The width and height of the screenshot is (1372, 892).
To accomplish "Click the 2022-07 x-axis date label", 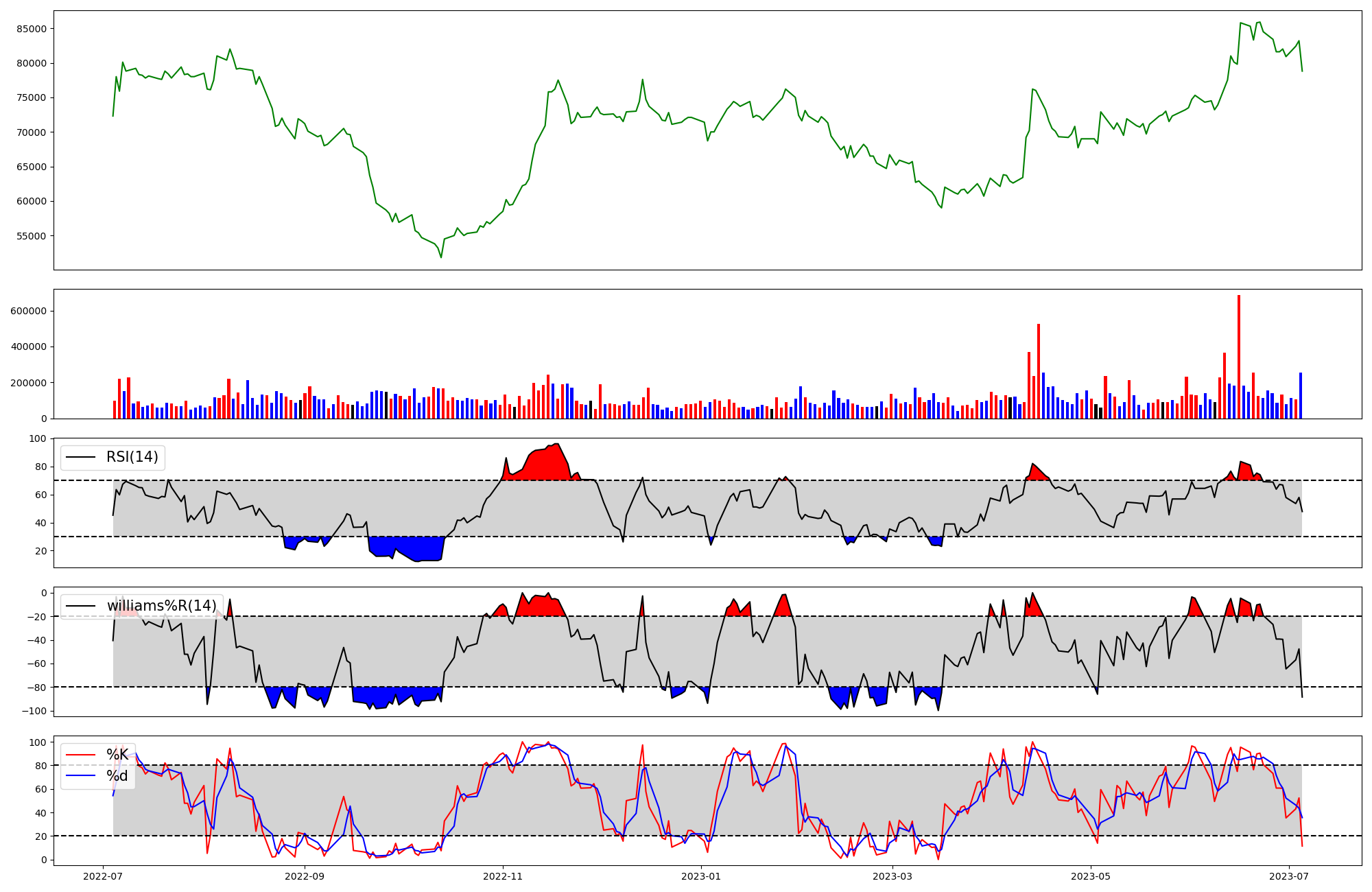I will click(103, 876).
